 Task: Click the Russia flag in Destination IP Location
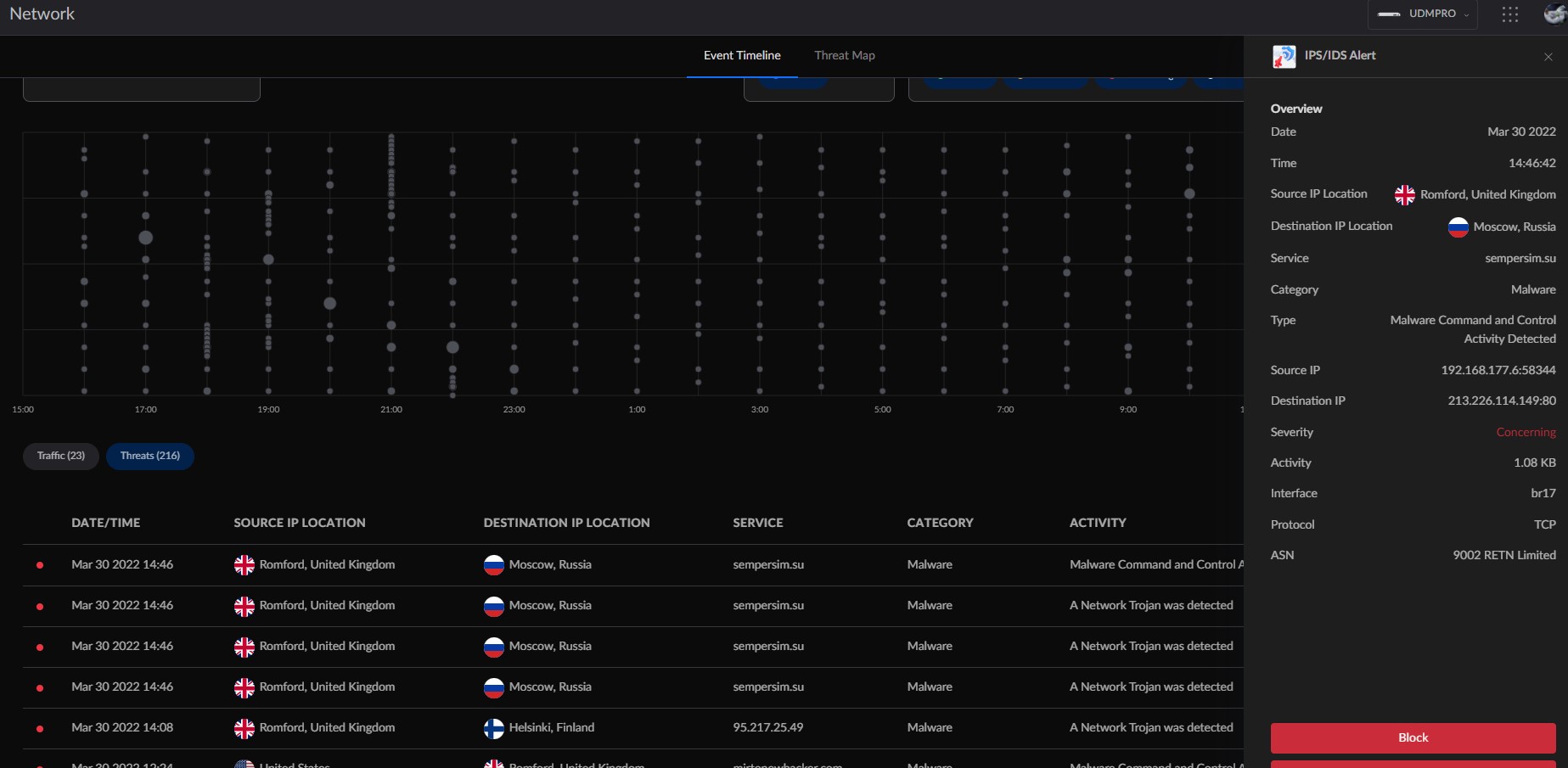click(x=1458, y=227)
